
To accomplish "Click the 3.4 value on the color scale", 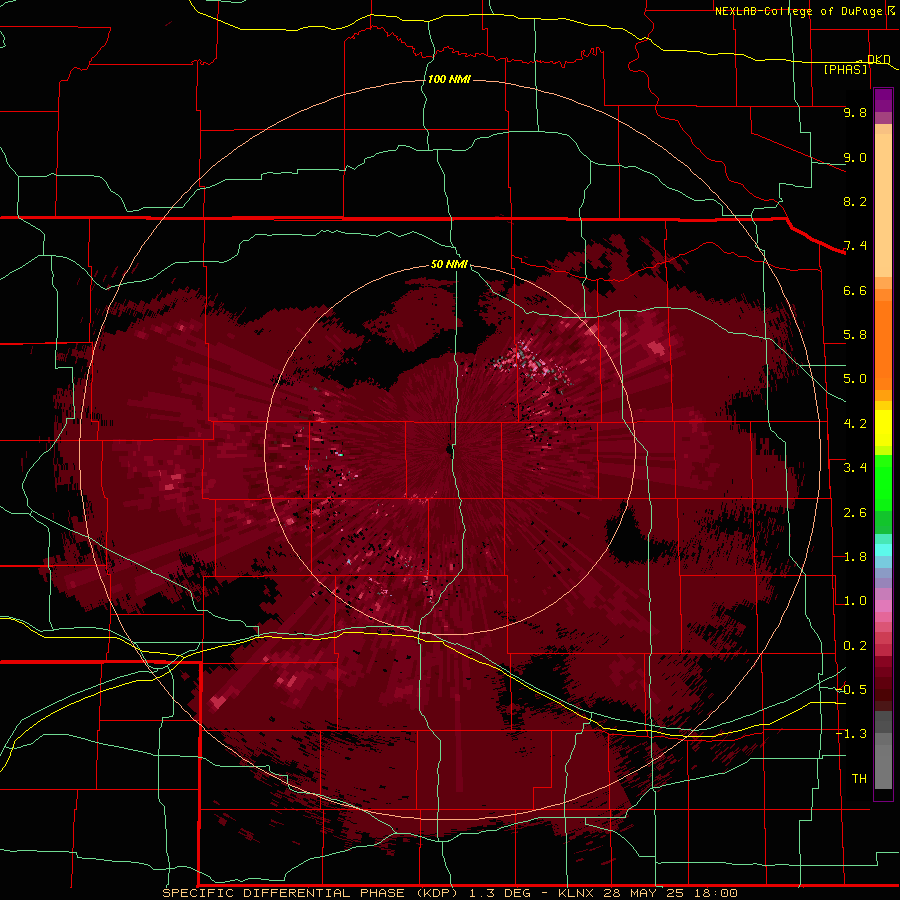I will tap(855, 468).
